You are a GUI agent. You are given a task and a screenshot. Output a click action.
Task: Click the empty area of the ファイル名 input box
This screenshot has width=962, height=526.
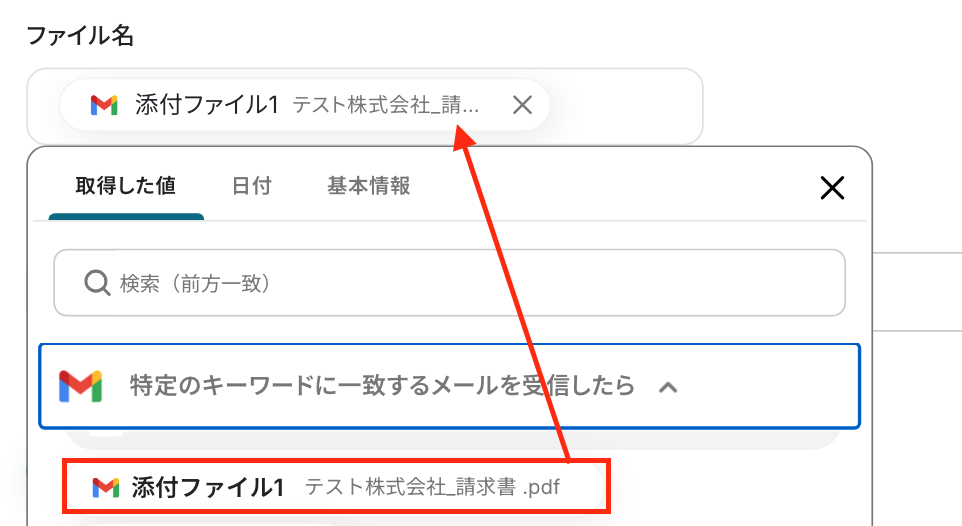[x=625, y=106]
